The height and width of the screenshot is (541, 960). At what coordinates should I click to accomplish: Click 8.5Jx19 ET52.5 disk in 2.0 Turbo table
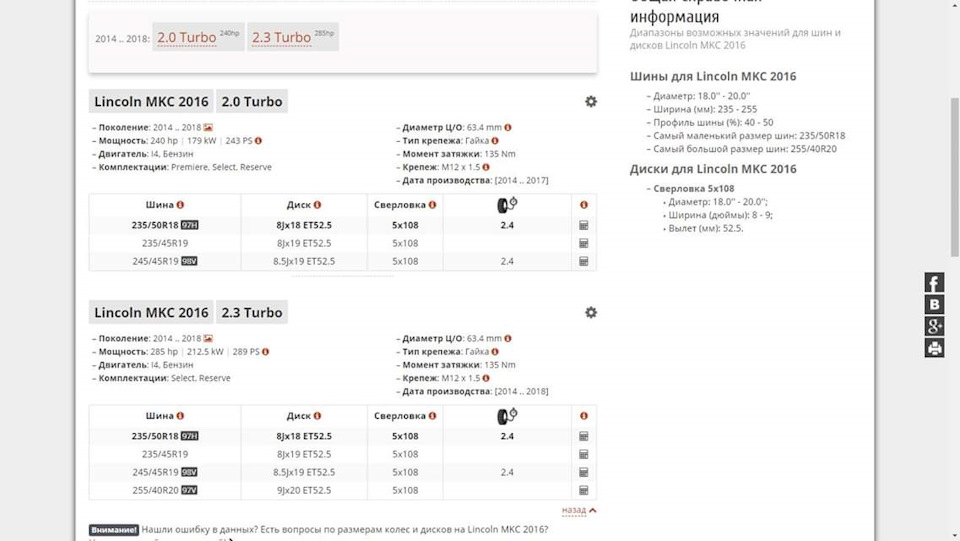click(x=304, y=261)
